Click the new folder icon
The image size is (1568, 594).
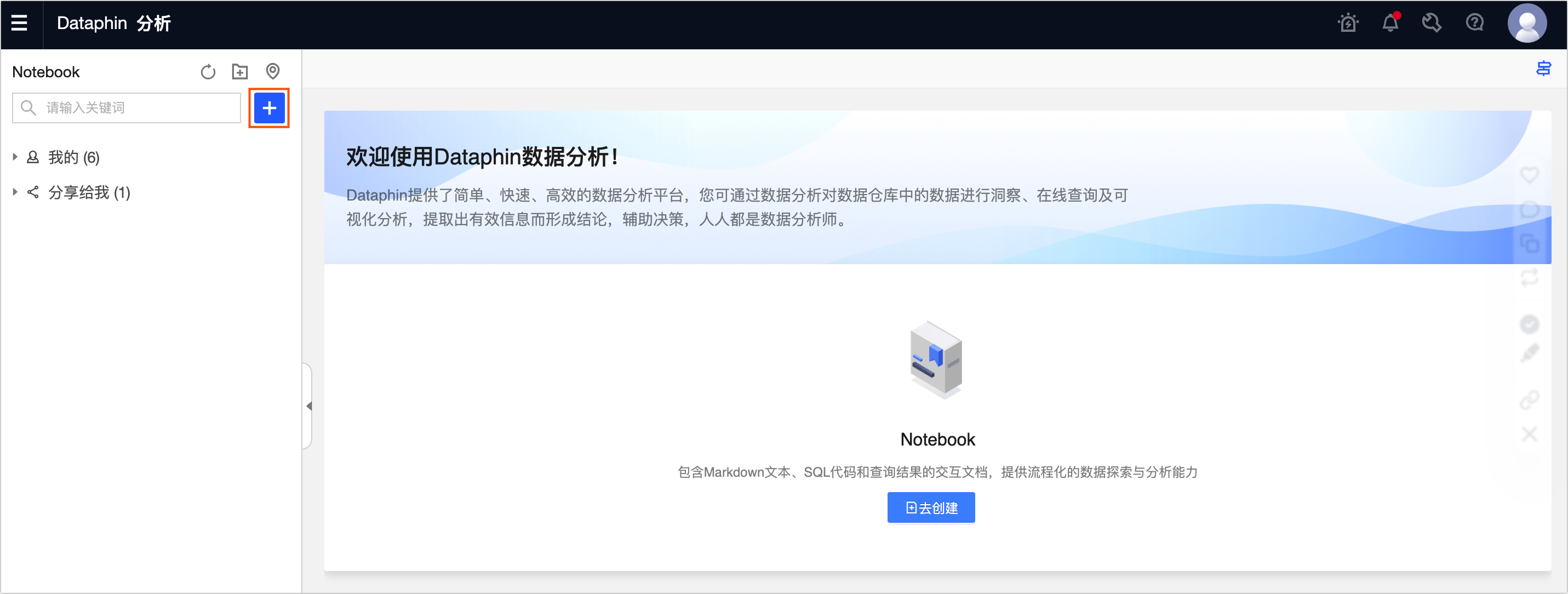240,72
